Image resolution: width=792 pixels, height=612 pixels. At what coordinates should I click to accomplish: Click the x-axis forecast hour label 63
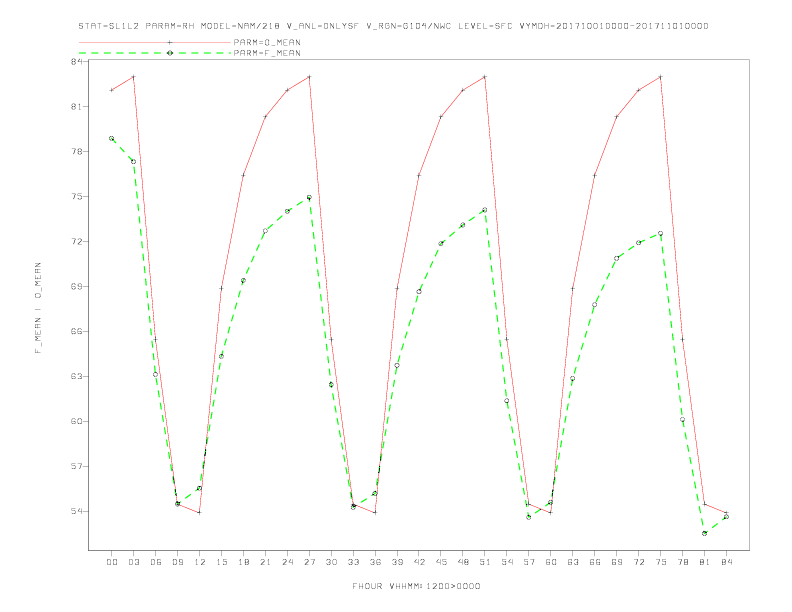click(x=573, y=562)
